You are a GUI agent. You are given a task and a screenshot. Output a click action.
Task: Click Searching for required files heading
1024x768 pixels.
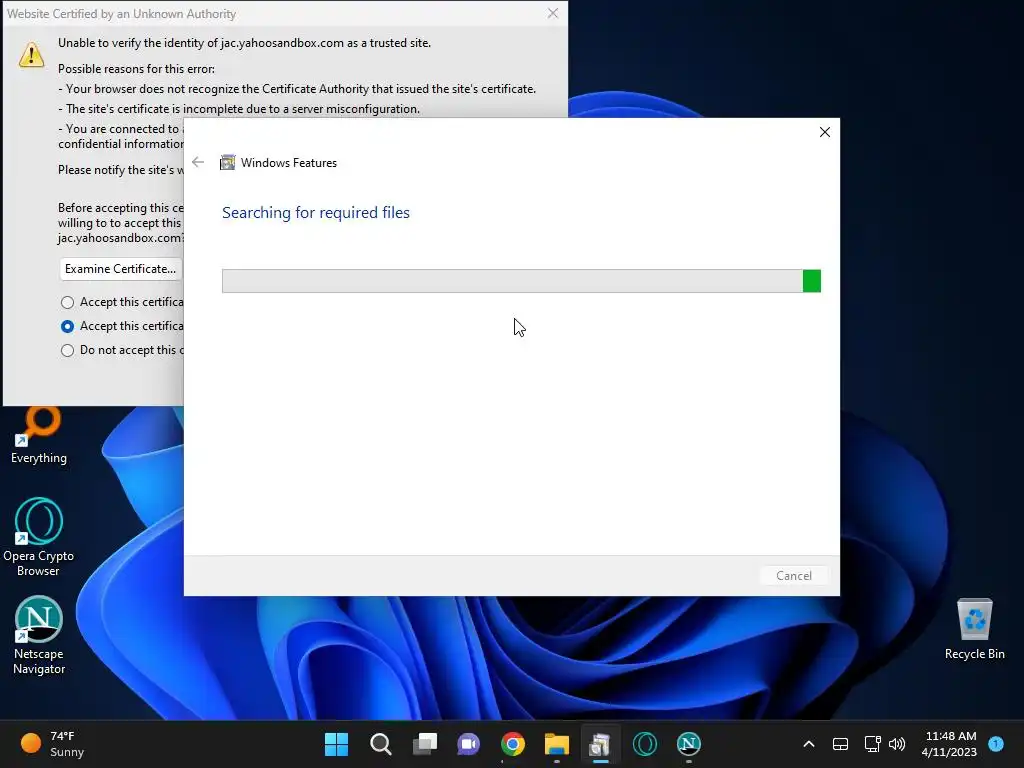pos(315,213)
